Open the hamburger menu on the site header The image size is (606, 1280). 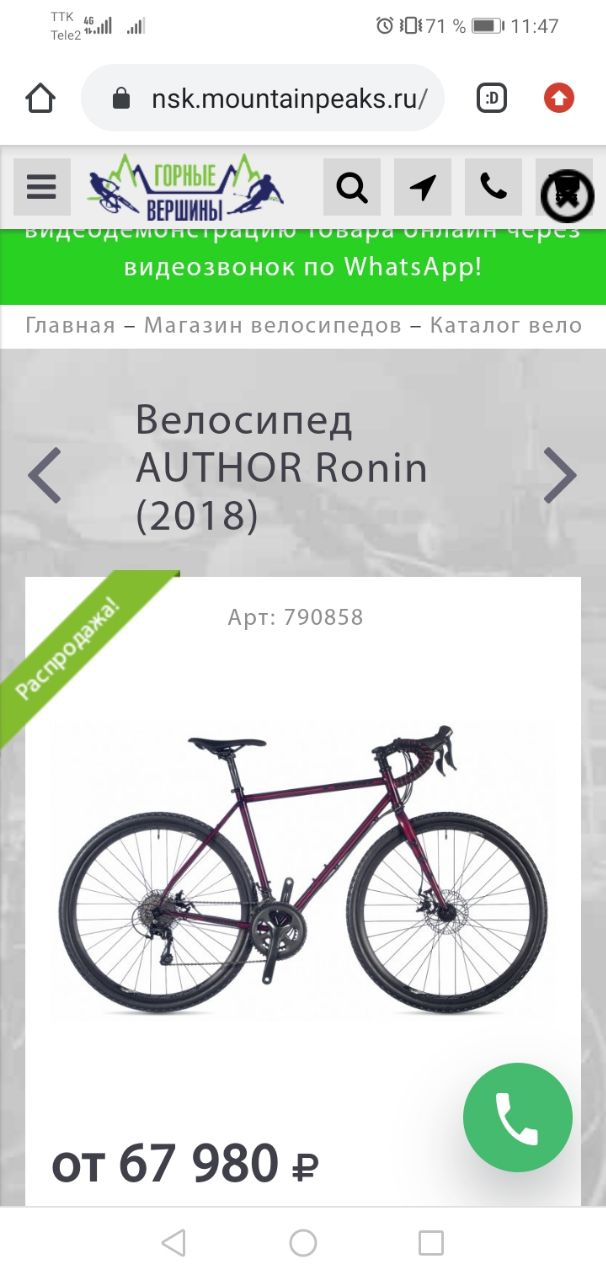pos(42,187)
